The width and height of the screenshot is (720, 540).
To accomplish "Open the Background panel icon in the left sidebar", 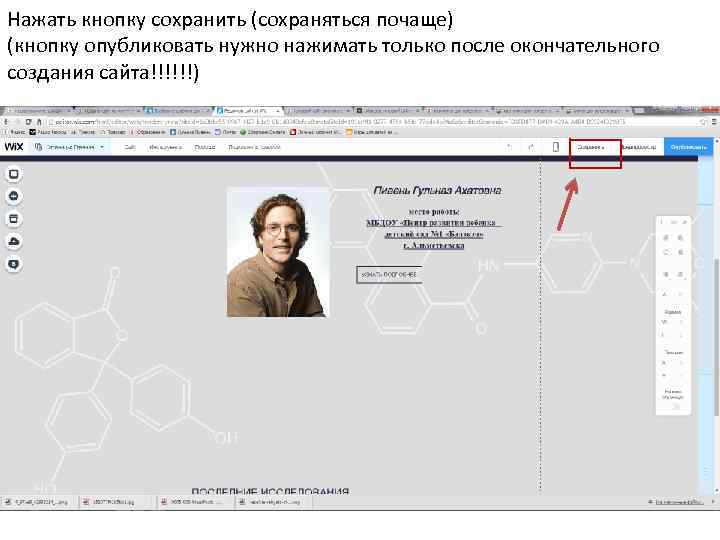I will (x=14, y=174).
